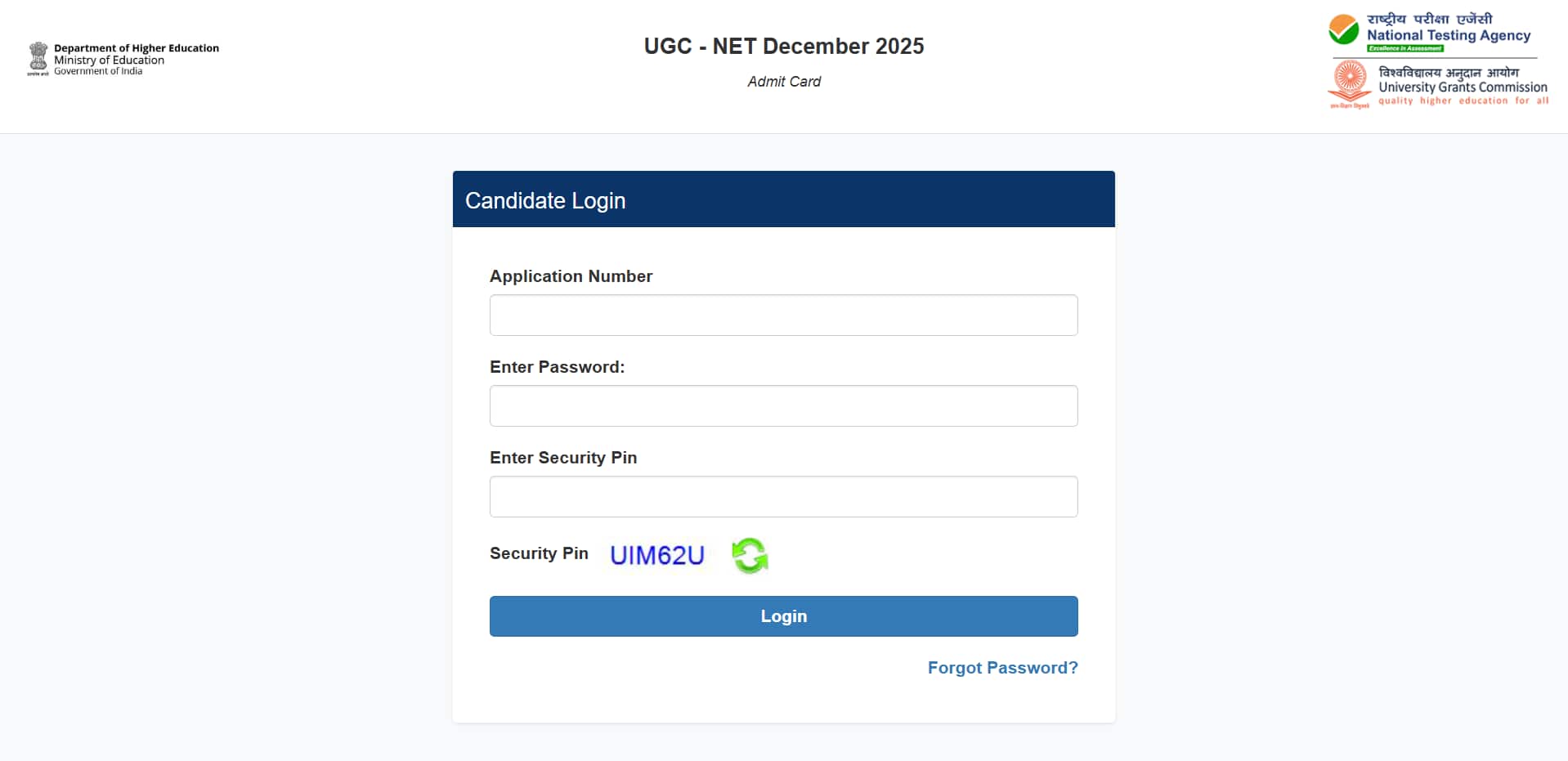
Task: Select the Security Pin label
Action: 538,553
